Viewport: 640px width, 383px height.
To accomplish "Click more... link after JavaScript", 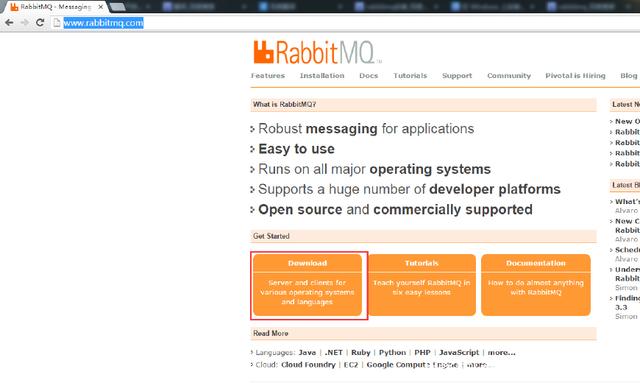I will pyautogui.click(x=502, y=352).
